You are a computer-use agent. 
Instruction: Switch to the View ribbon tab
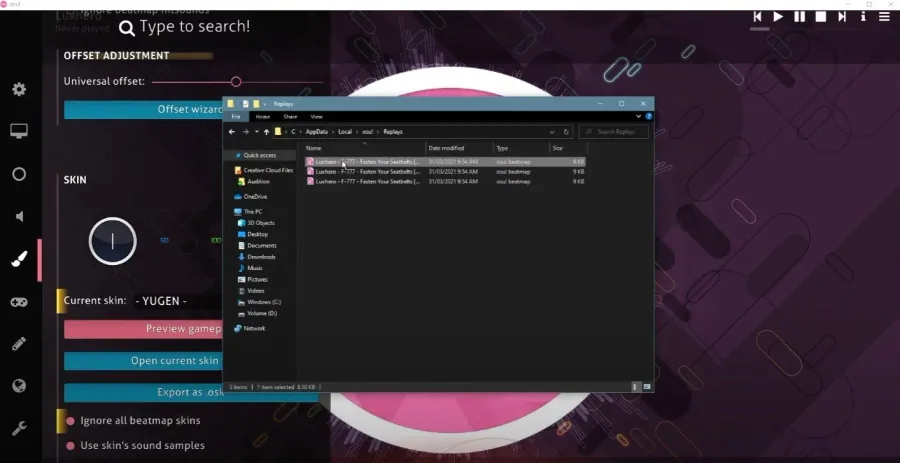[x=317, y=116]
